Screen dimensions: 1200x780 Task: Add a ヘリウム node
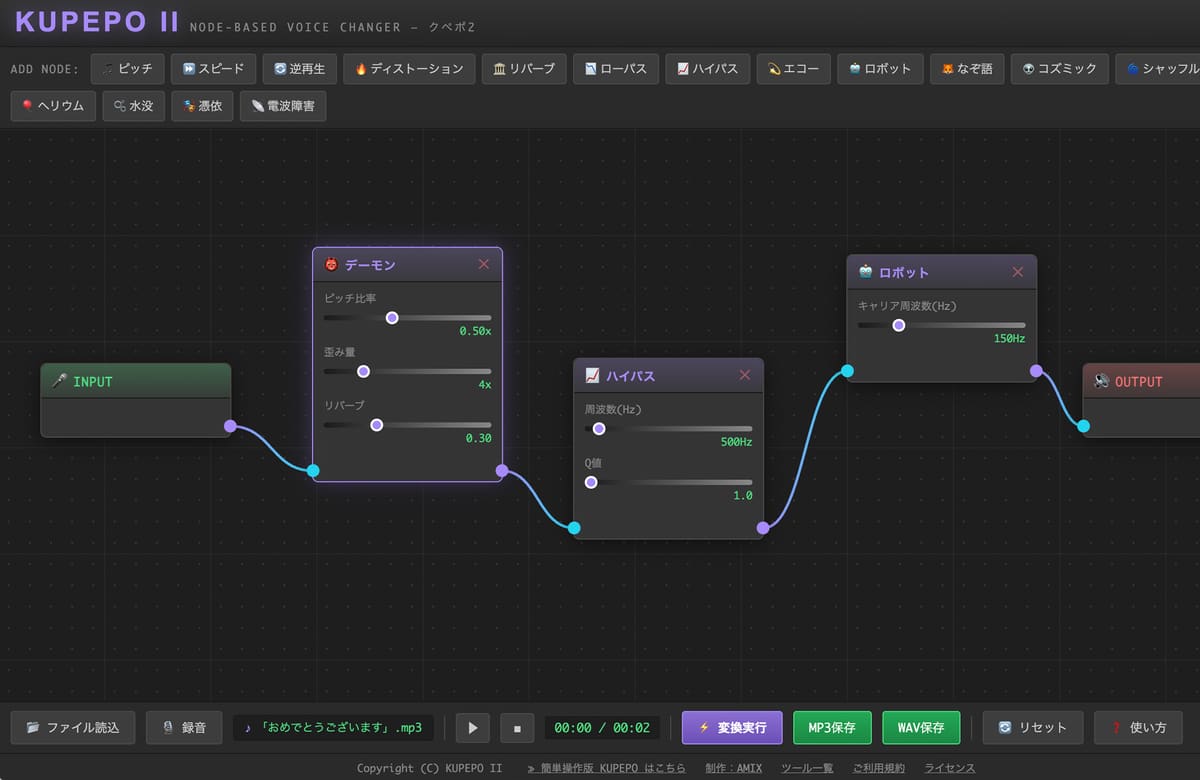click(x=53, y=105)
